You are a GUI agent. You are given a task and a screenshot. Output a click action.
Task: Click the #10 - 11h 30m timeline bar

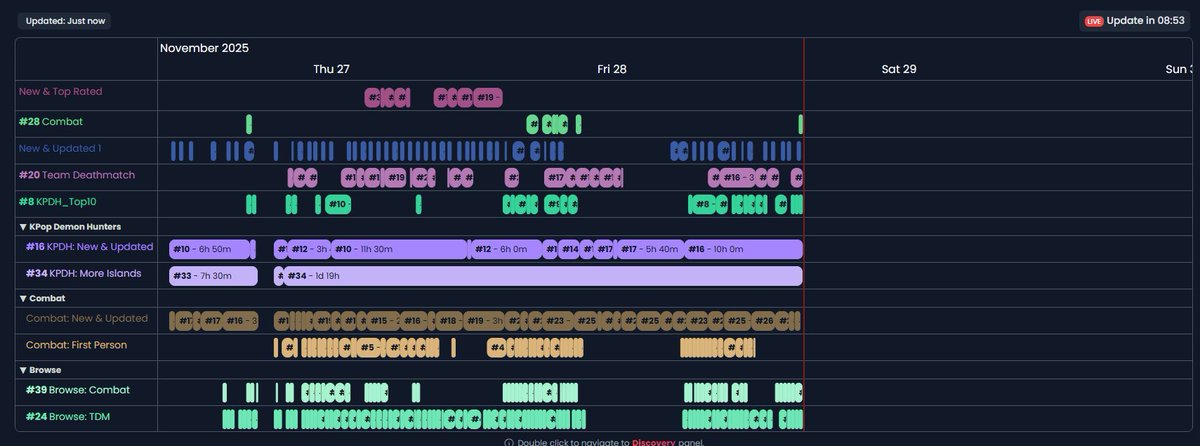400,249
